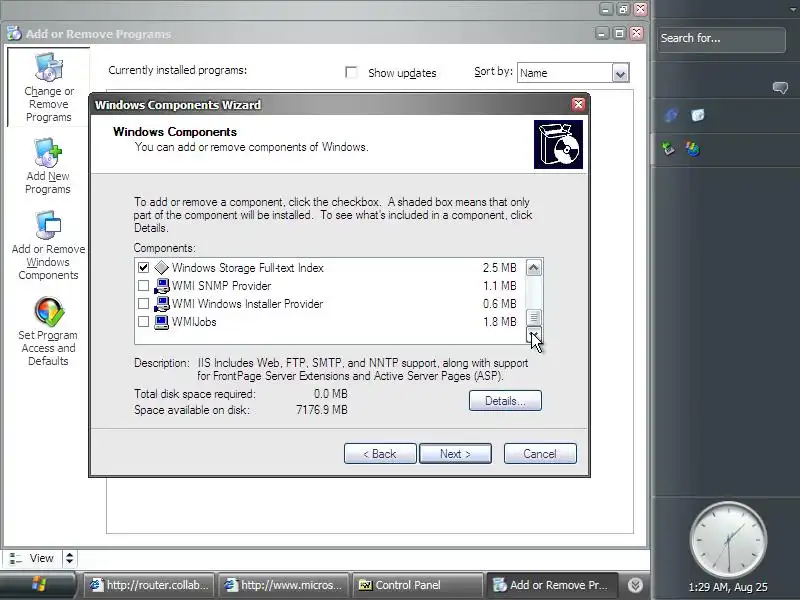Click the Cancel button
Screen dimensions: 800x600
click(x=540, y=454)
